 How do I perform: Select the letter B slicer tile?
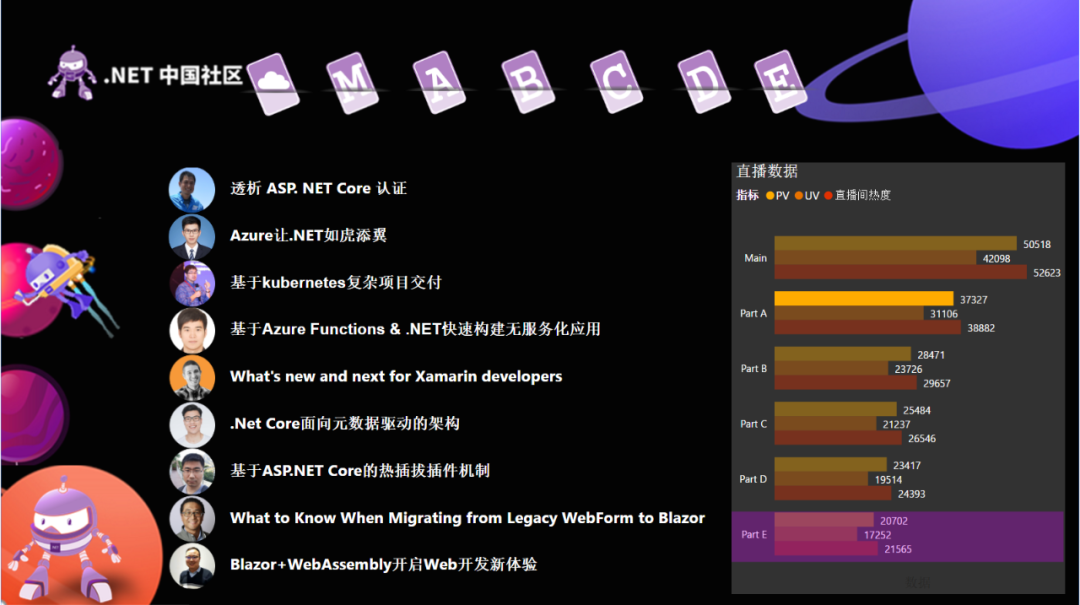(528, 82)
